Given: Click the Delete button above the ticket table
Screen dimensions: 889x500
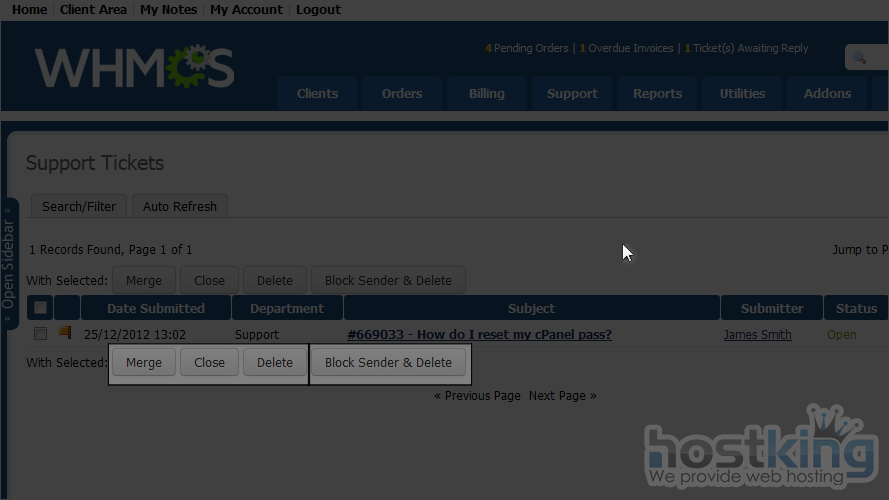Looking at the screenshot, I should point(275,281).
